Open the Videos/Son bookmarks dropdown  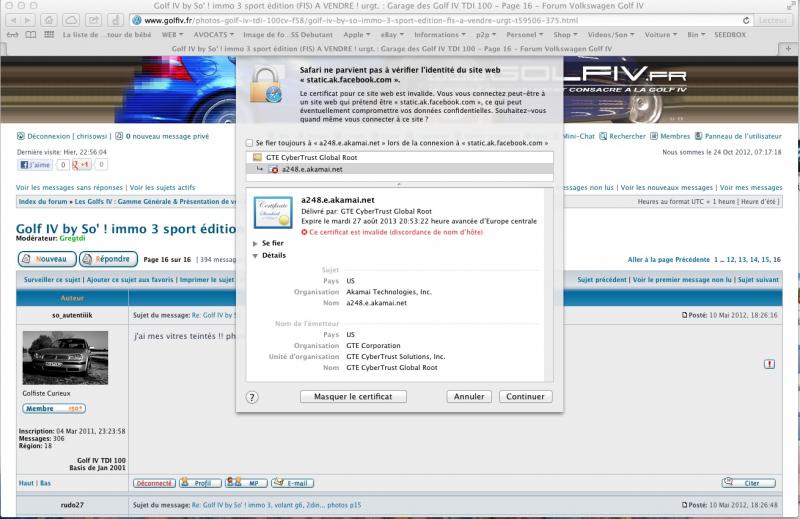click(611, 35)
